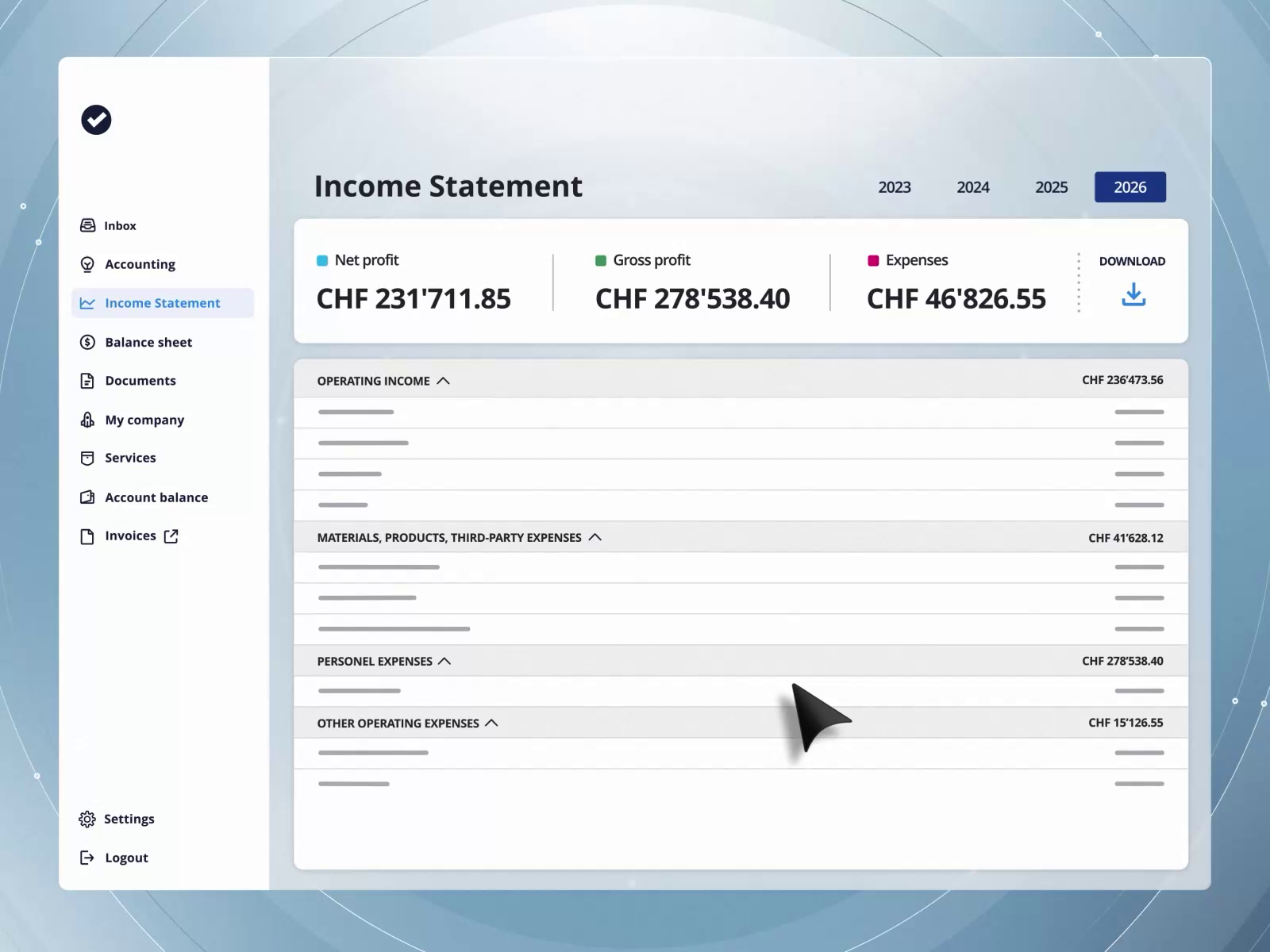Select the 2026 year tab
1270x952 pixels.
(x=1130, y=187)
